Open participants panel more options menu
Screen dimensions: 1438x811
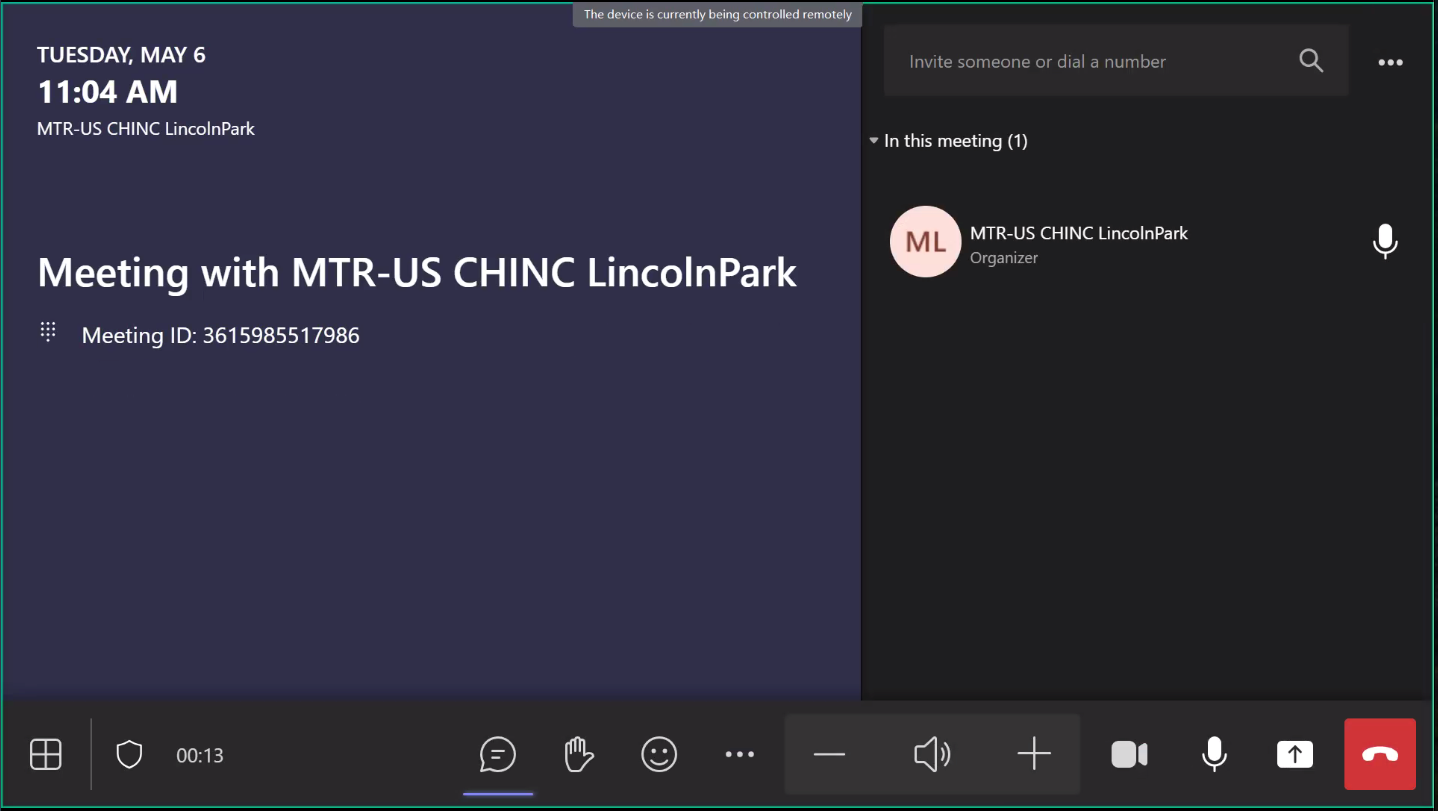point(1390,62)
